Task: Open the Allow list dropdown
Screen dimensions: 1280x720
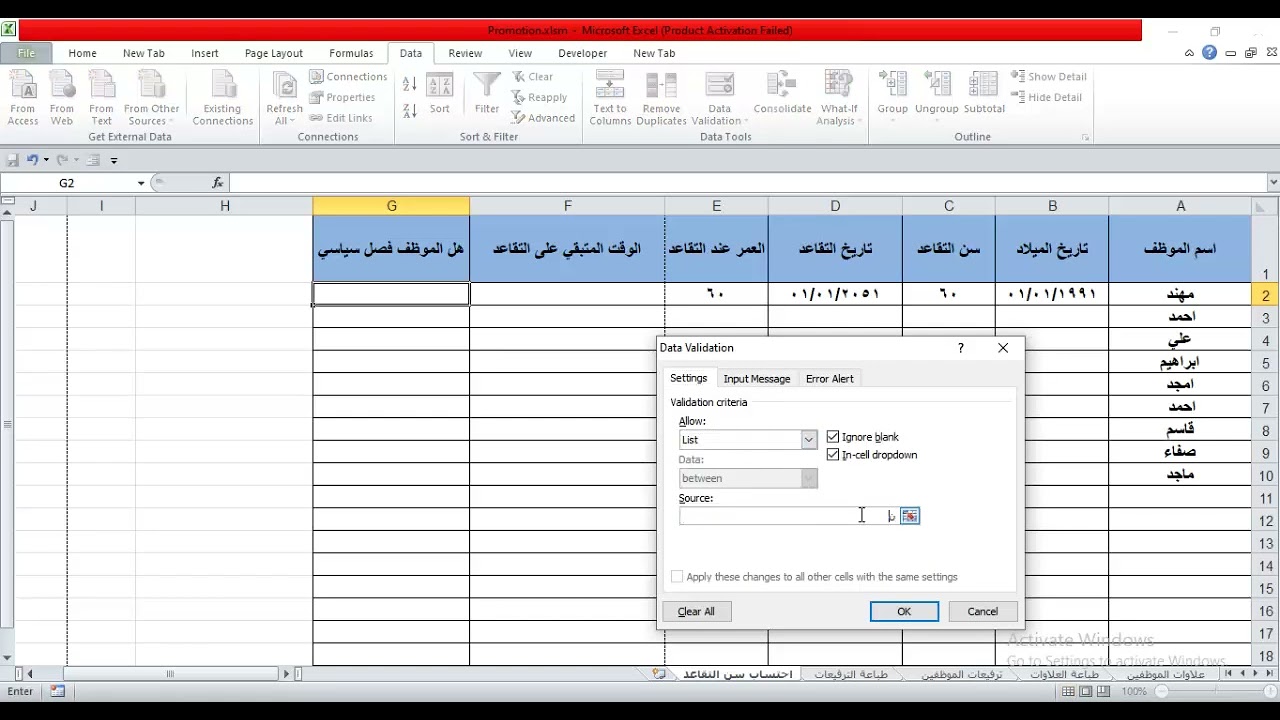Action: point(808,440)
